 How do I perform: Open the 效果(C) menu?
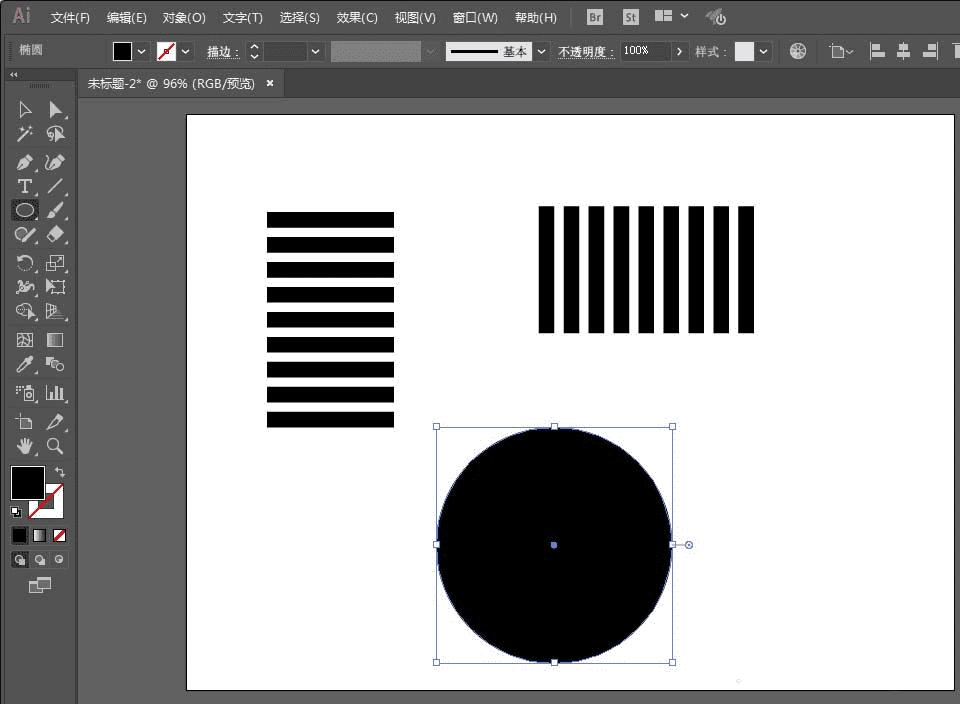(x=357, y=18)
